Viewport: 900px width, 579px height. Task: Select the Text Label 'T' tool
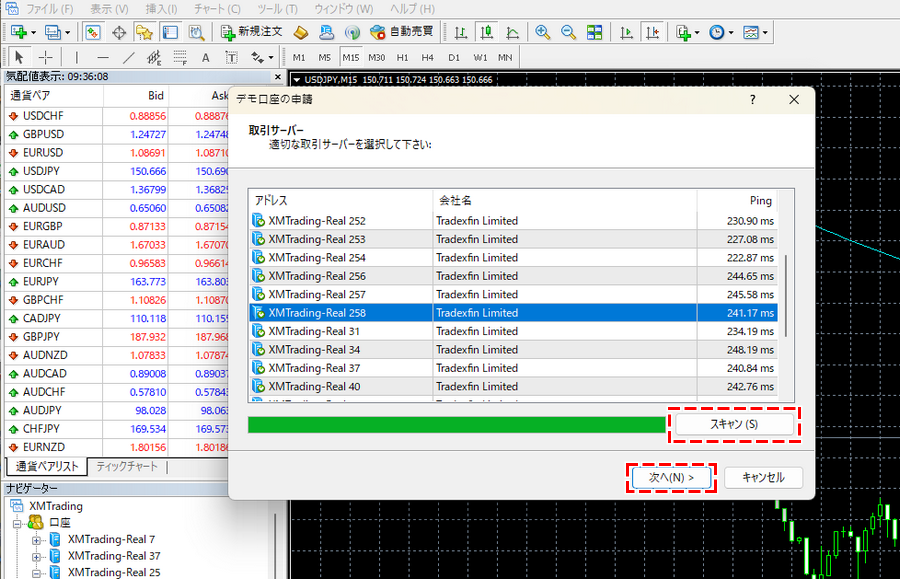pyautogui.click(x=231, y=57)
